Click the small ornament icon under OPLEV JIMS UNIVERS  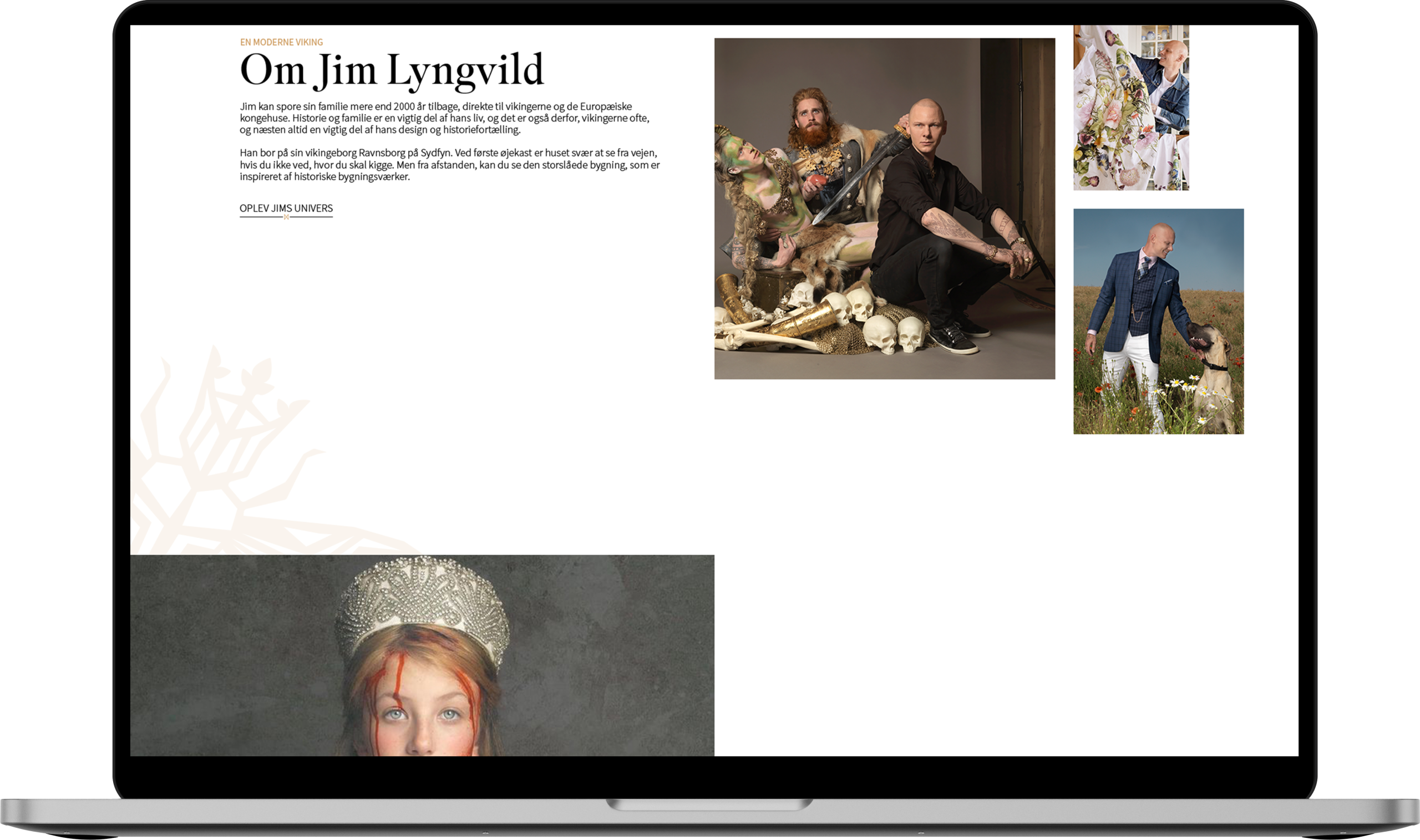point(286,217)
